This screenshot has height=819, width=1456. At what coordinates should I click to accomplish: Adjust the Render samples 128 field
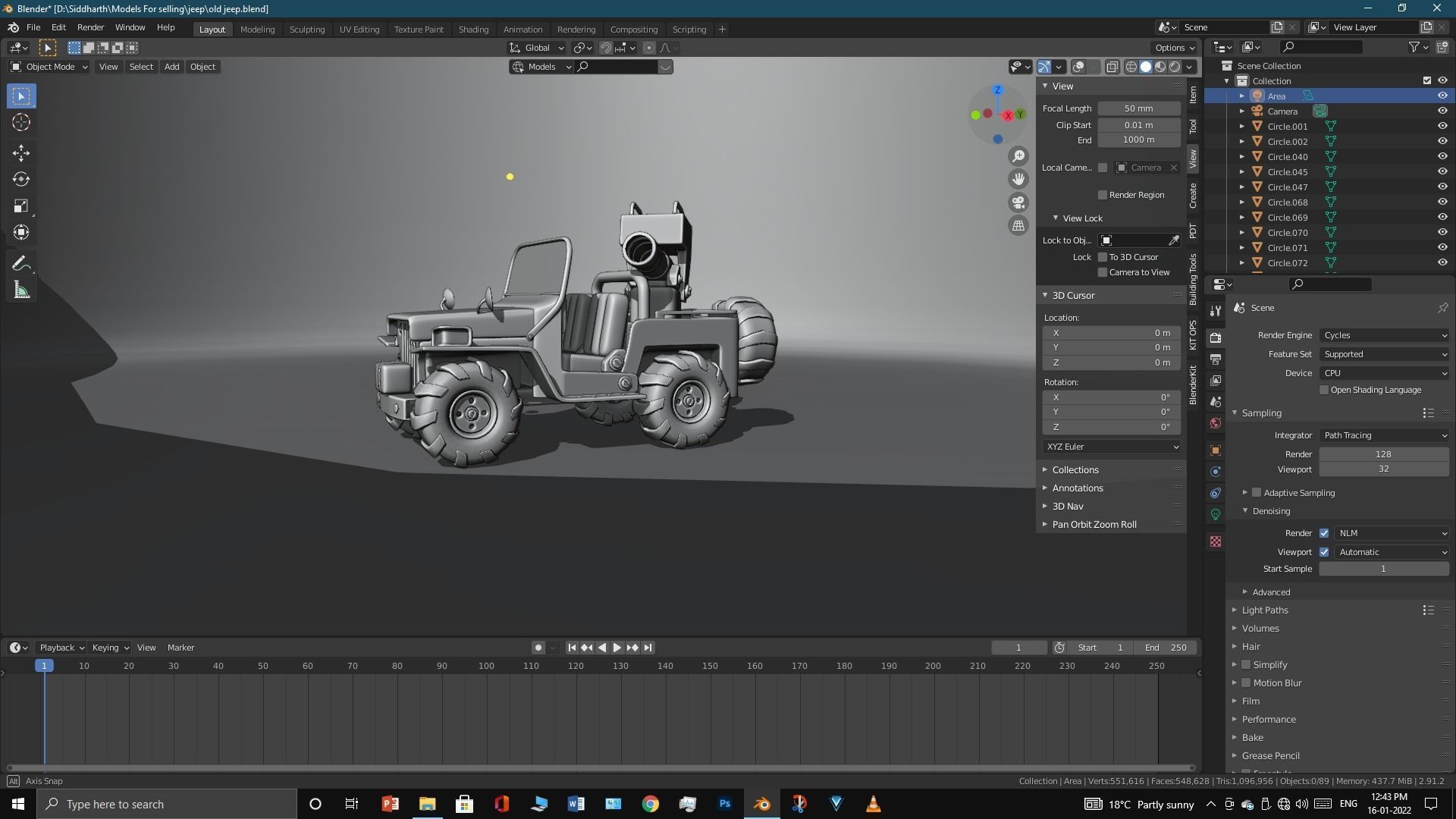tap(1384, 454)
